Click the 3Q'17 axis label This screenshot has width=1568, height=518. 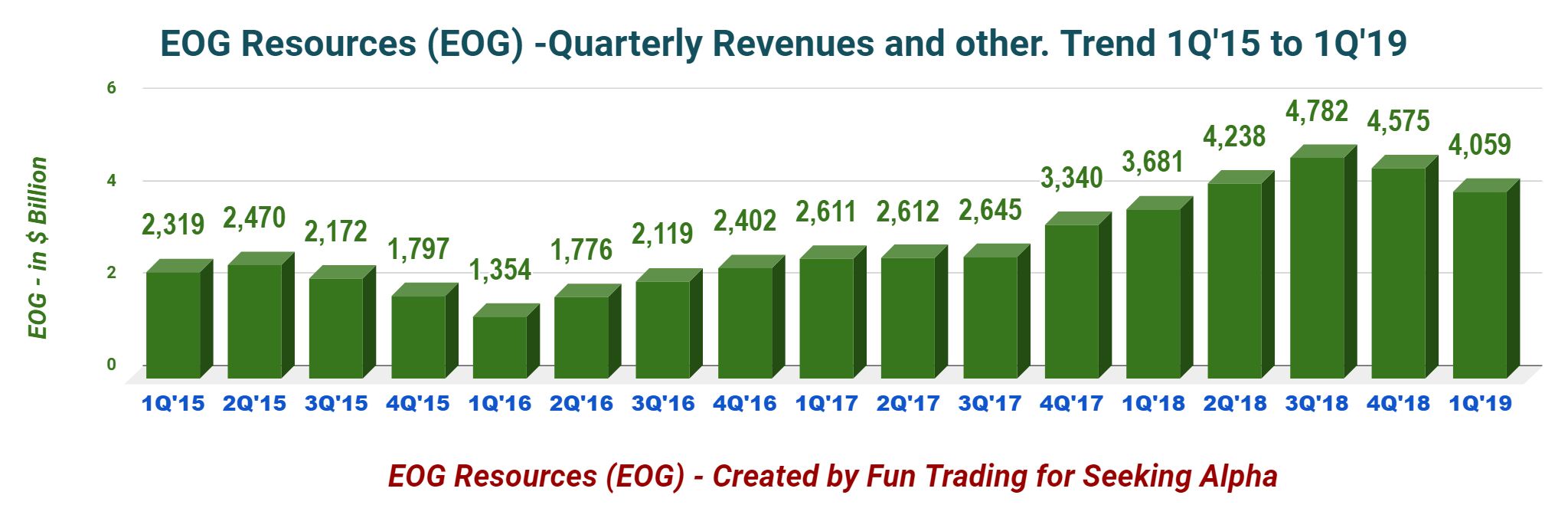[x=990, y=403]
